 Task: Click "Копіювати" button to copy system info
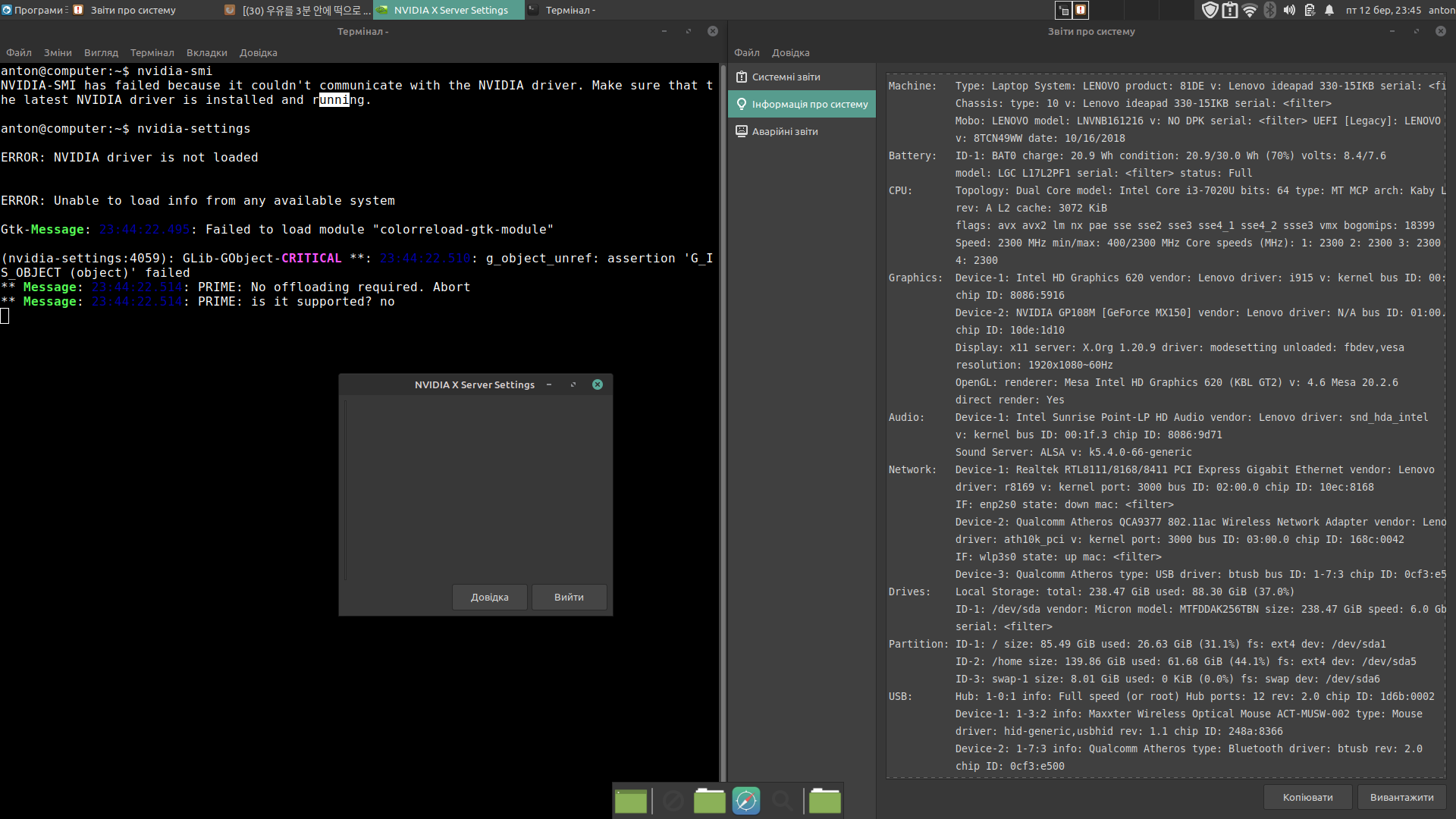click(x=1307, y=797)
